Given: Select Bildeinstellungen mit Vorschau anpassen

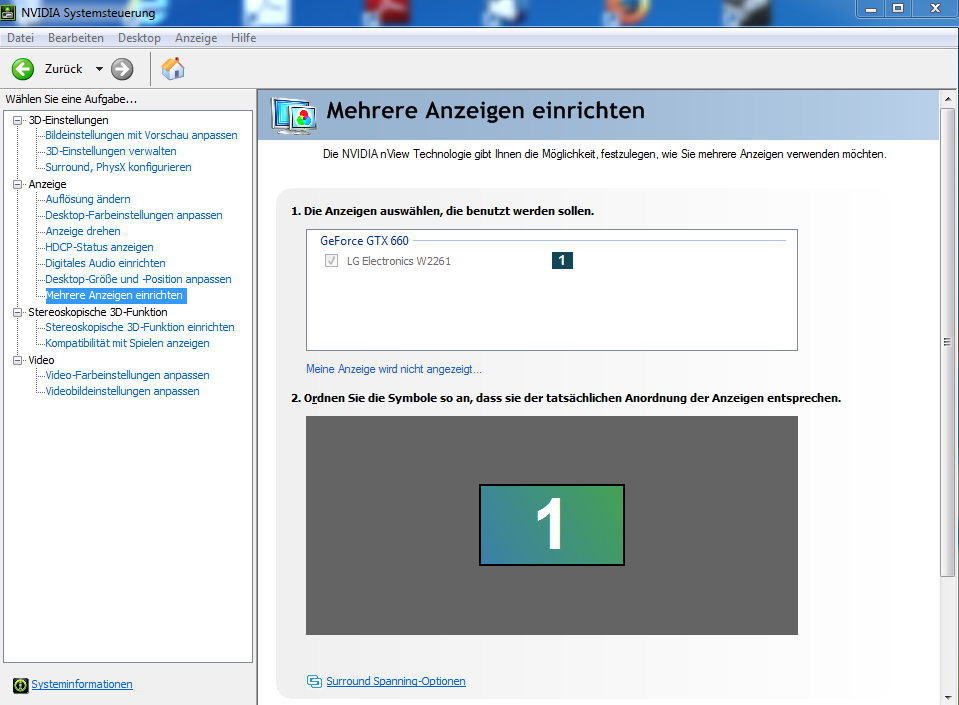Looking at the screenshot, I should point(141,135).
